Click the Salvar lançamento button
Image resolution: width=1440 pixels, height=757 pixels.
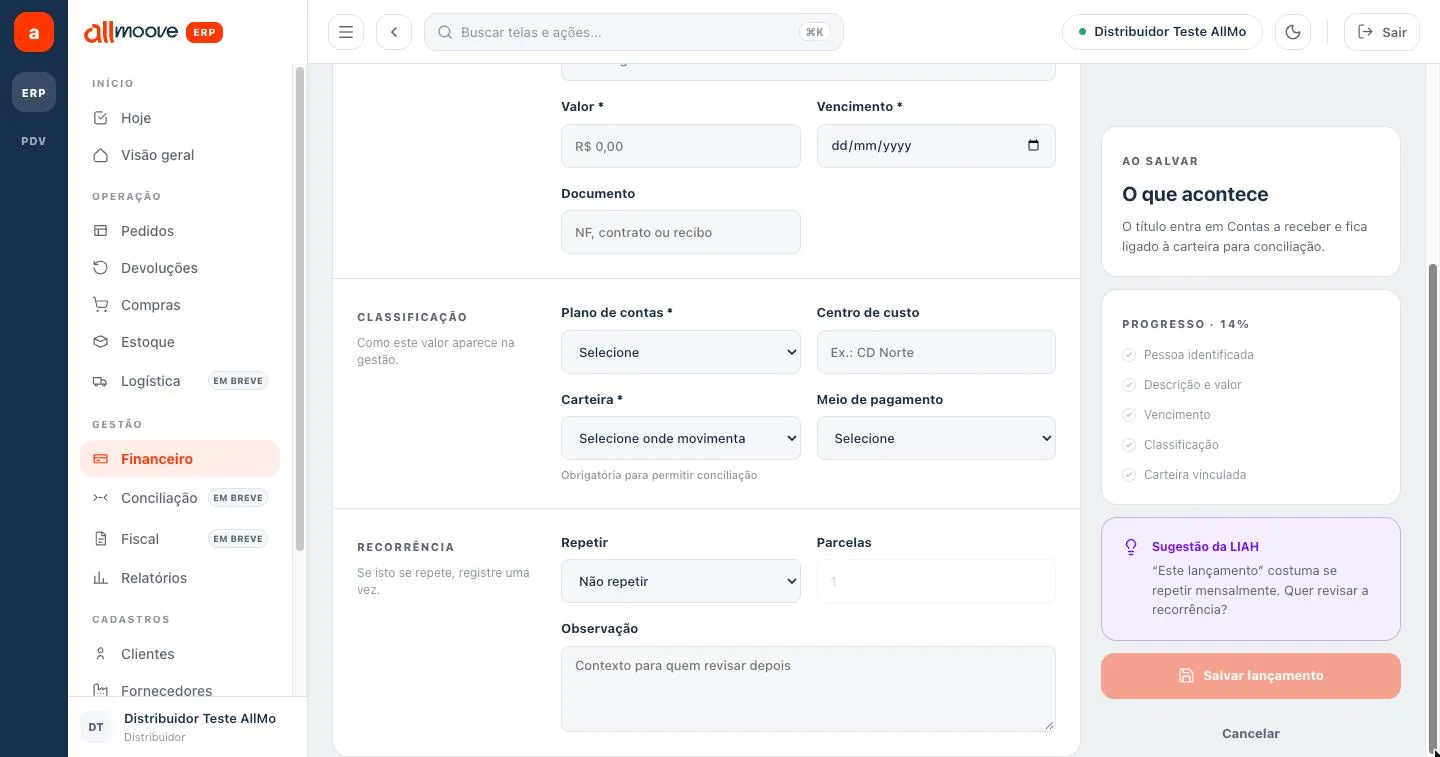click(1251, 676)
